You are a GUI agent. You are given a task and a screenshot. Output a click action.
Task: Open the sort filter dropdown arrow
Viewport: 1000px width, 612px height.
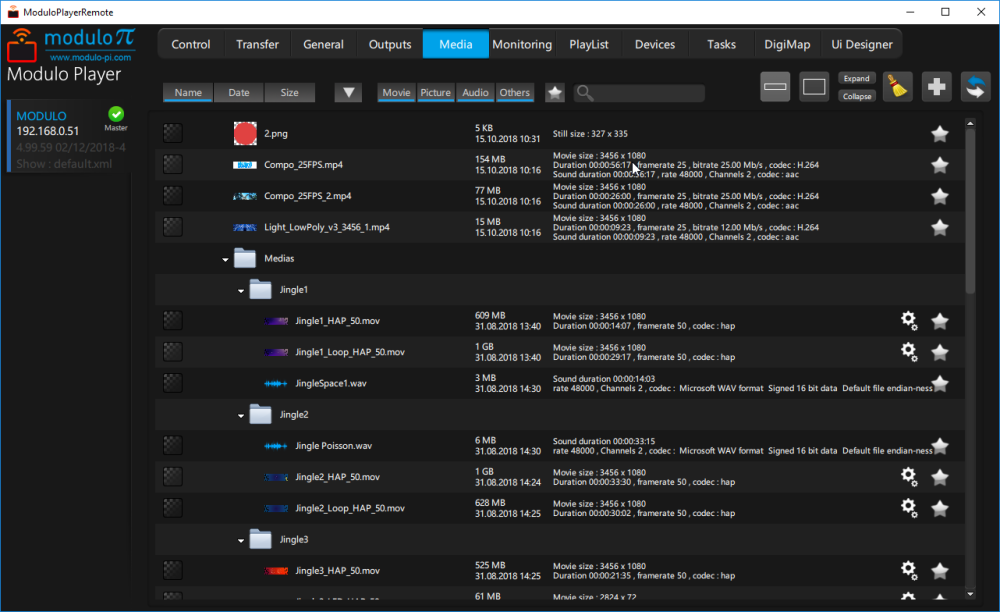click(348, 92)
